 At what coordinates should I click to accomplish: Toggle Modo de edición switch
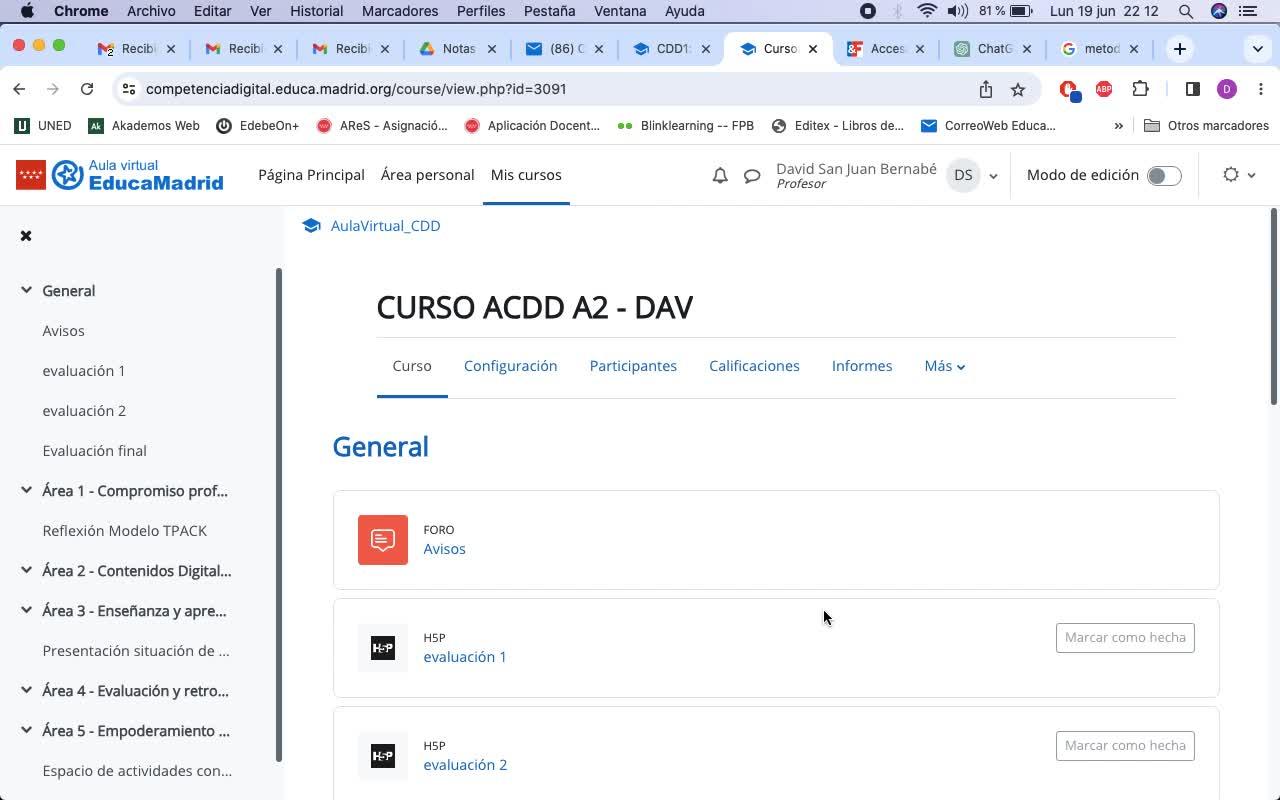tap(1164, 176)
